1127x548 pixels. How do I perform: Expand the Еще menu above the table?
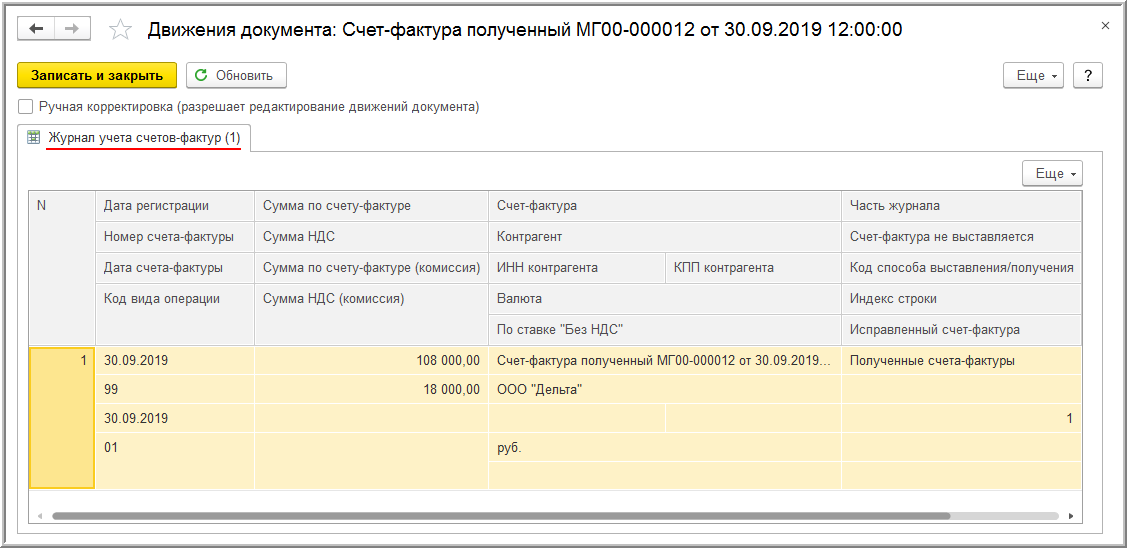pos(1053,174)
